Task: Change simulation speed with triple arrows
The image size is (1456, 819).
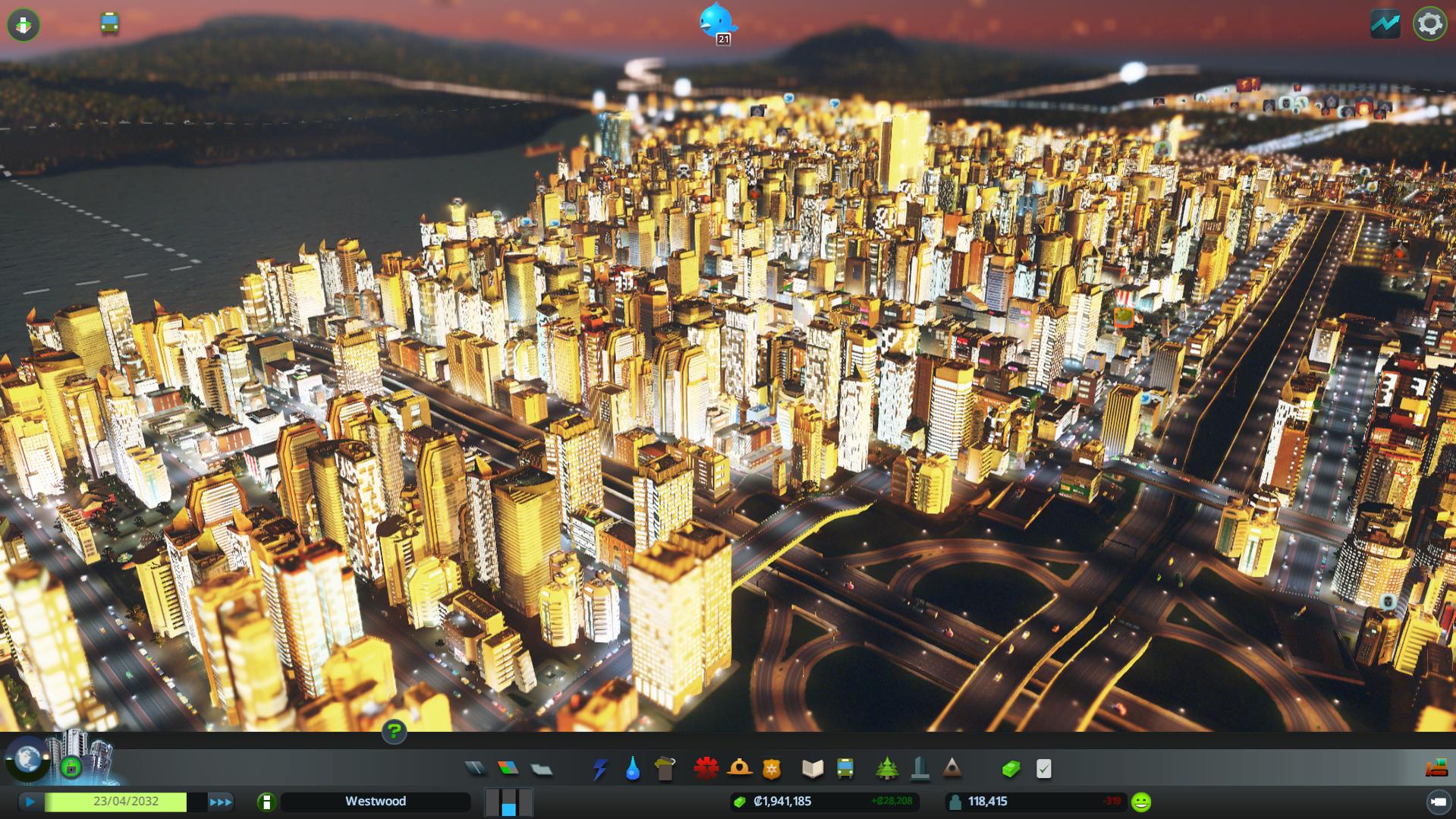Action: [x=220, y=802]
